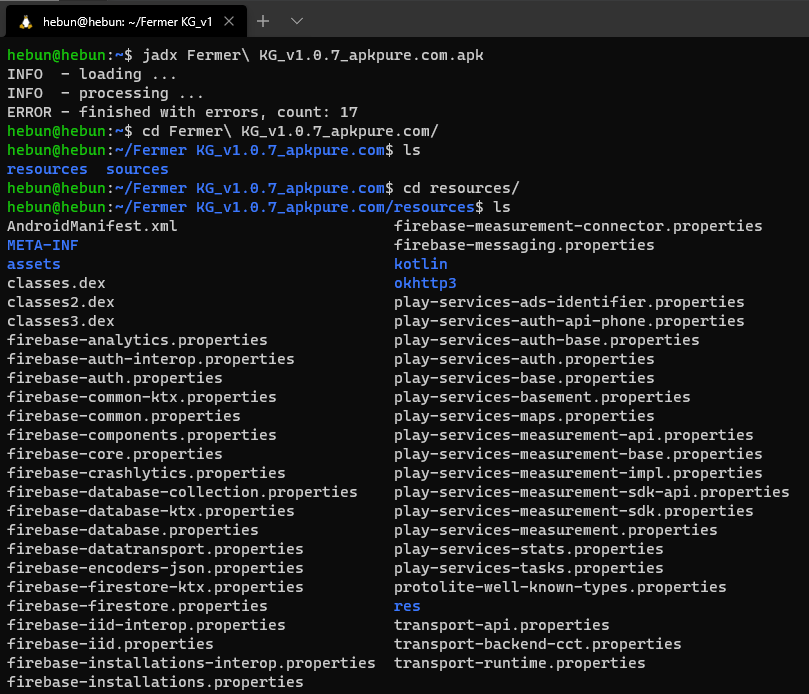Click the Linux penguin icon on the tab
Image resolution: width=809 pixels, height=694 pixels.
(25, 21)
